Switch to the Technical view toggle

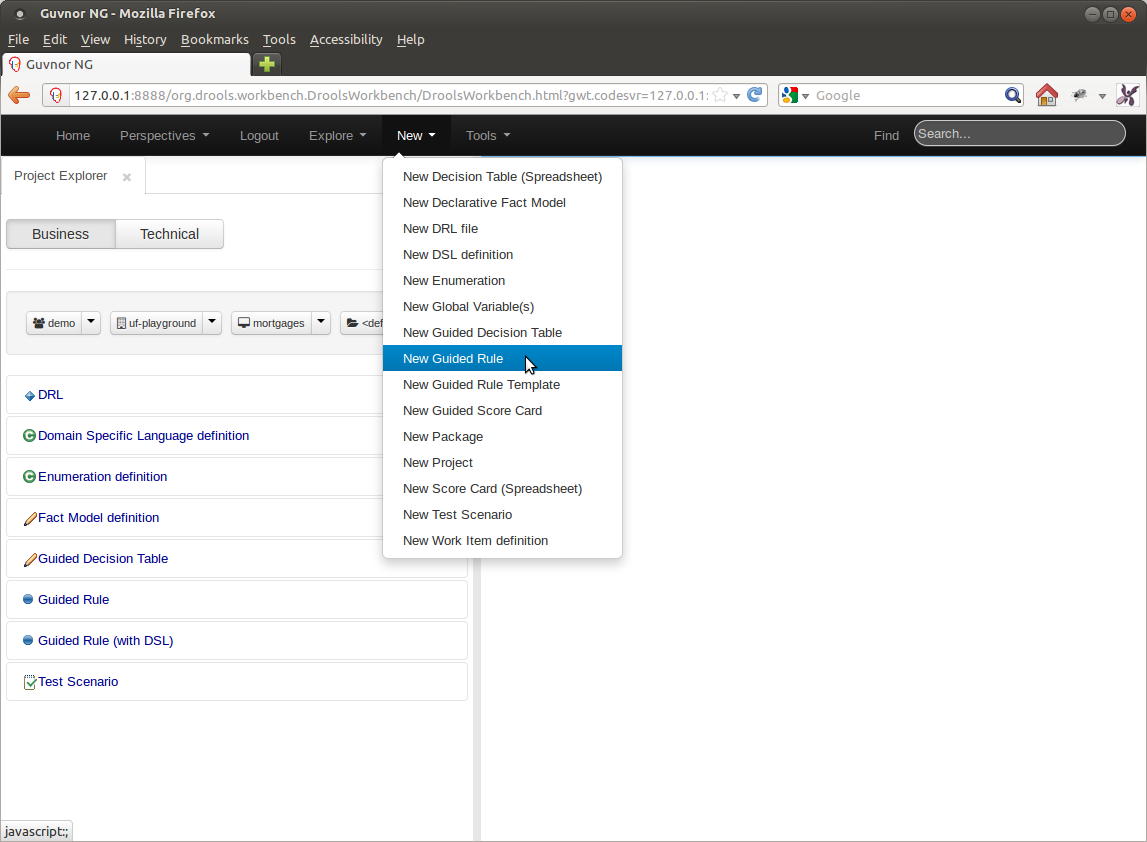tap(169, 234)
